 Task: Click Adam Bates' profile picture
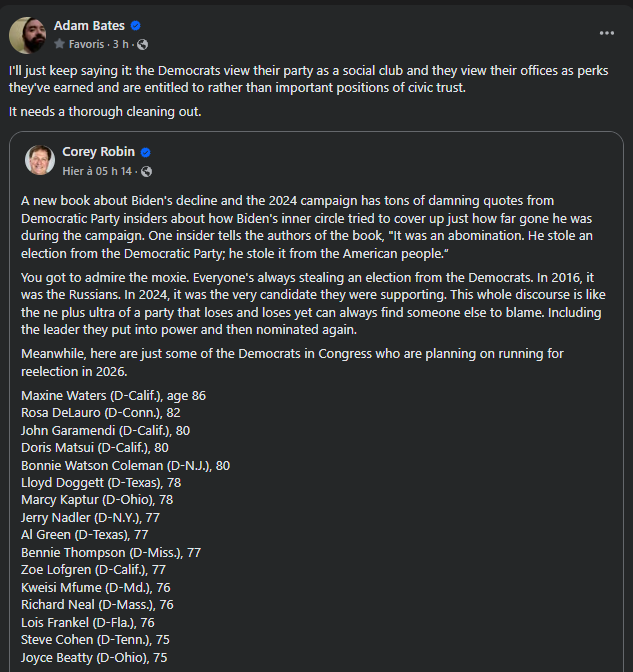(x=26, y=35)
